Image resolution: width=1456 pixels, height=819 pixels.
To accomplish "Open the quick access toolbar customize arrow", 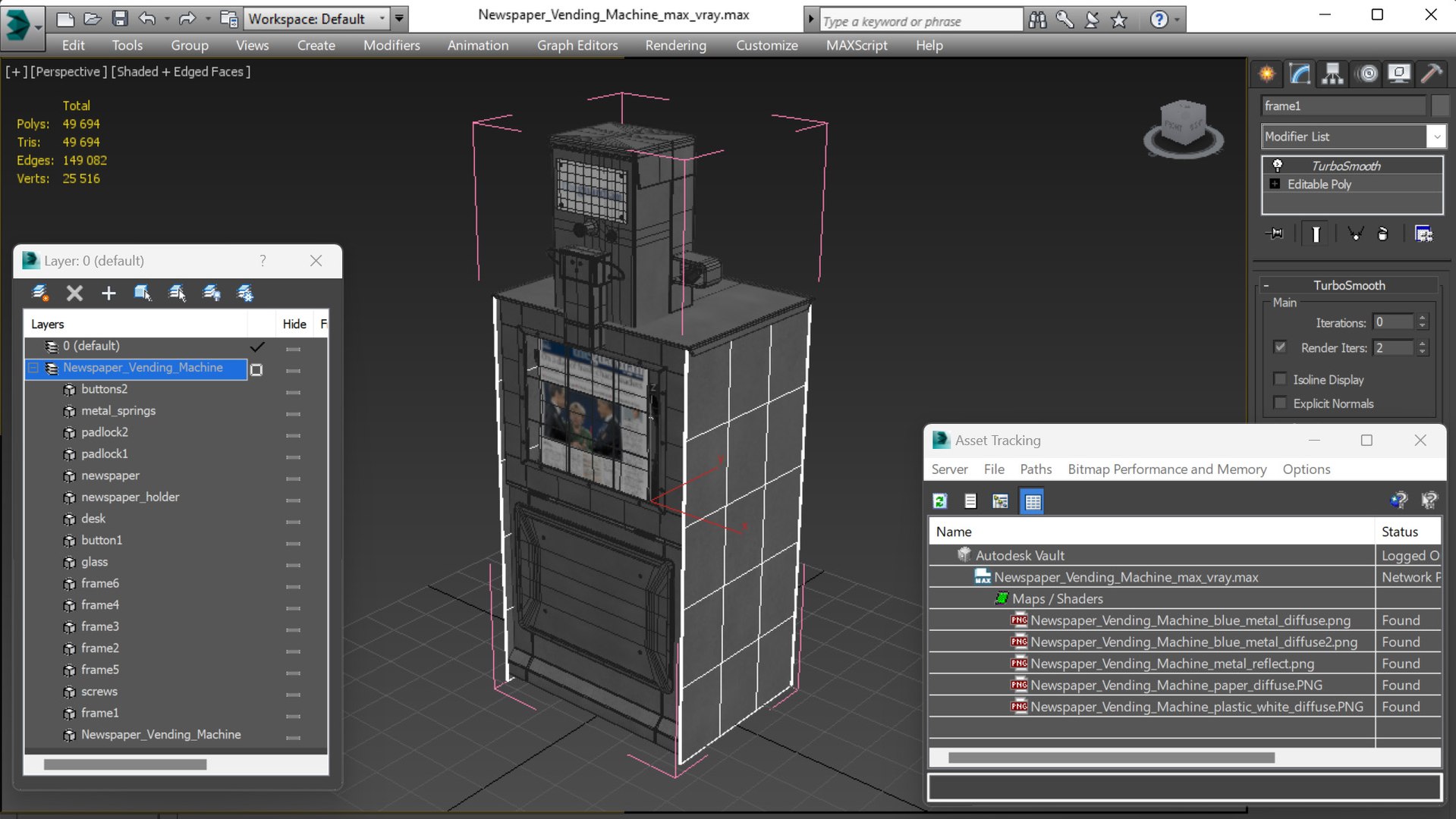I will click(399, 19).
